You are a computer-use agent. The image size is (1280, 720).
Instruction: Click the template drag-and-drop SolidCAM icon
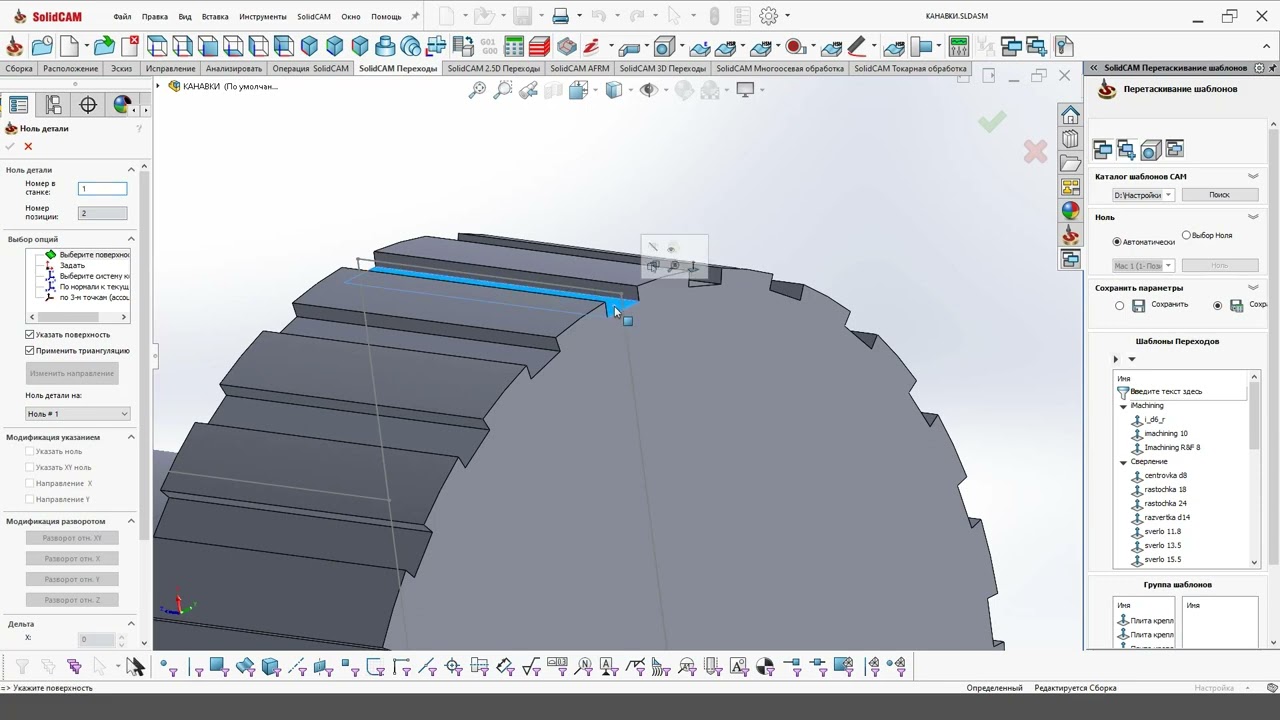tap(1106, 89)
